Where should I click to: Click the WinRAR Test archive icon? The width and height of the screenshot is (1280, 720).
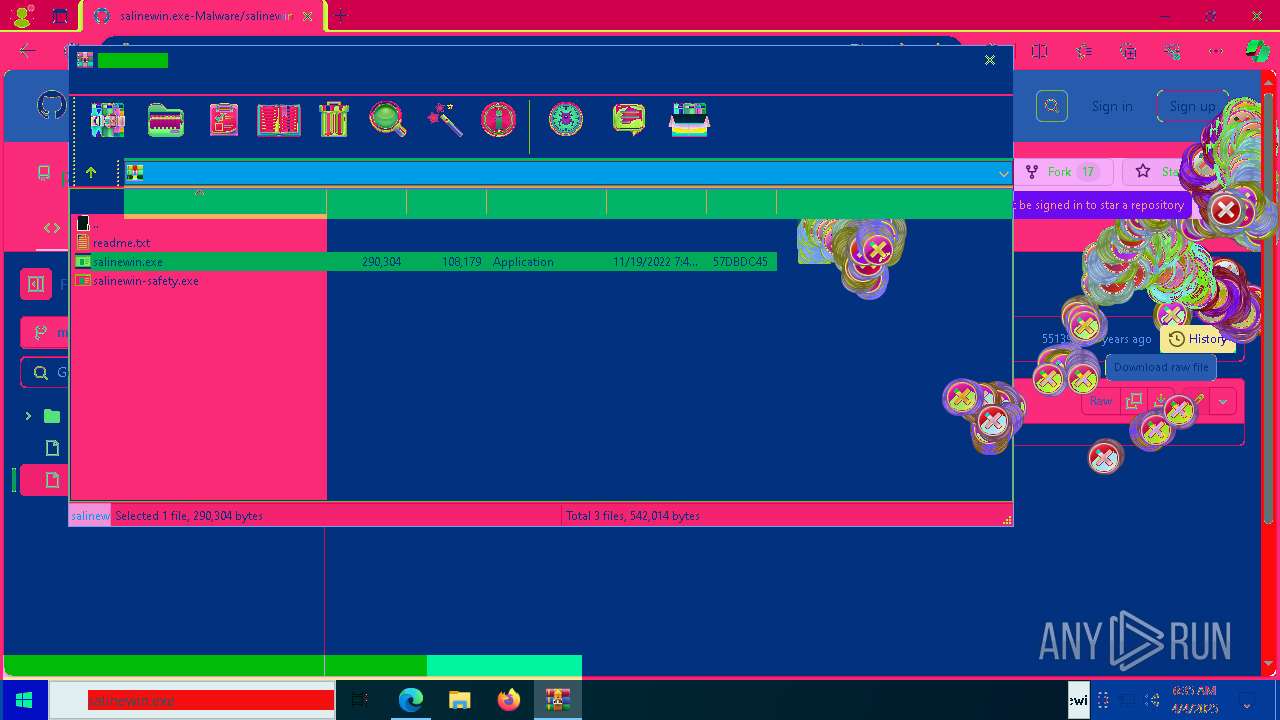click(223, 120)
